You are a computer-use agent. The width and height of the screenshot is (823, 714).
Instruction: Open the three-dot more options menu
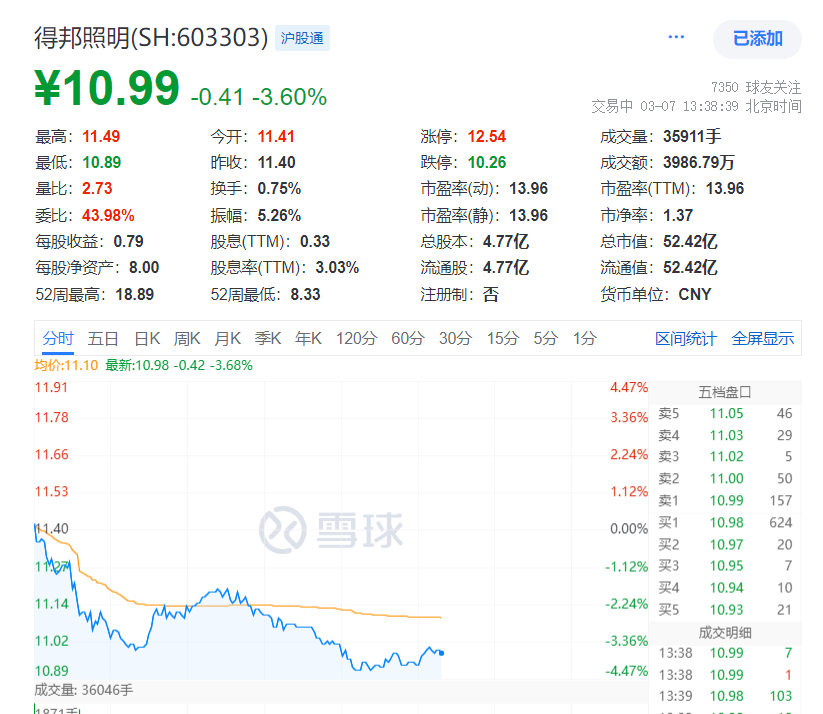point(676,37)
